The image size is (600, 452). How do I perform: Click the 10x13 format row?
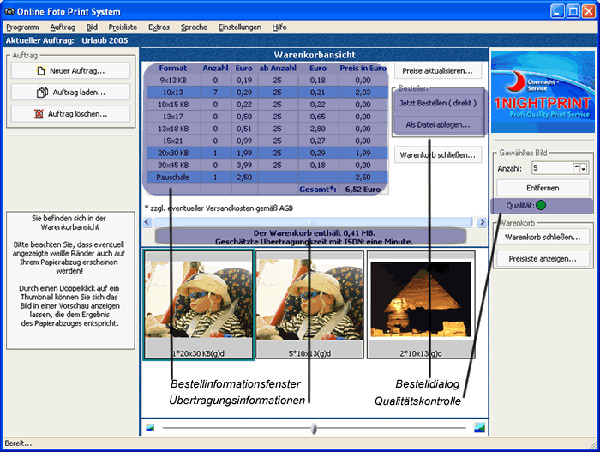click(266, 92)
